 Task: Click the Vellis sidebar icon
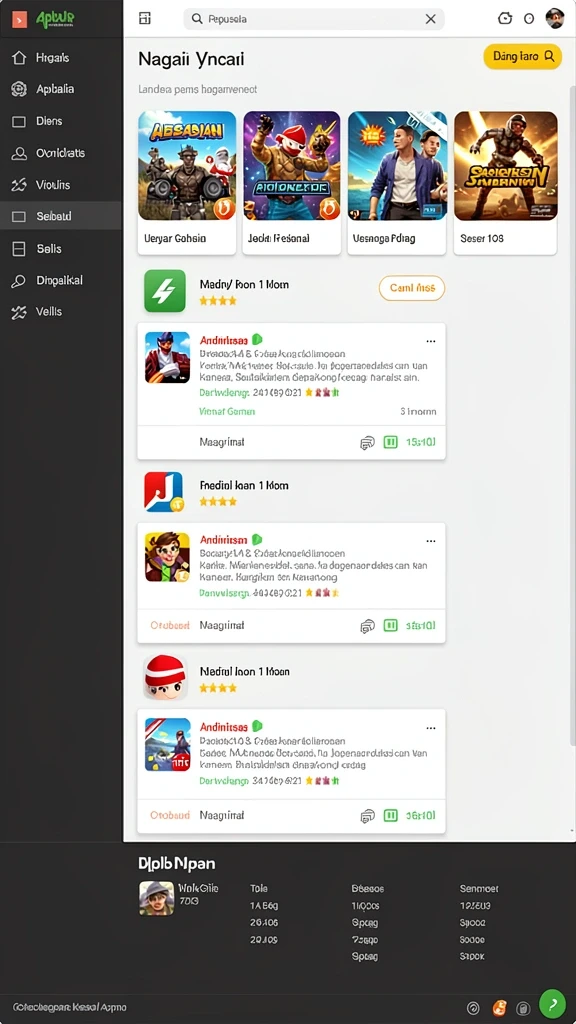pyautogui.click(x=19, y=312)
